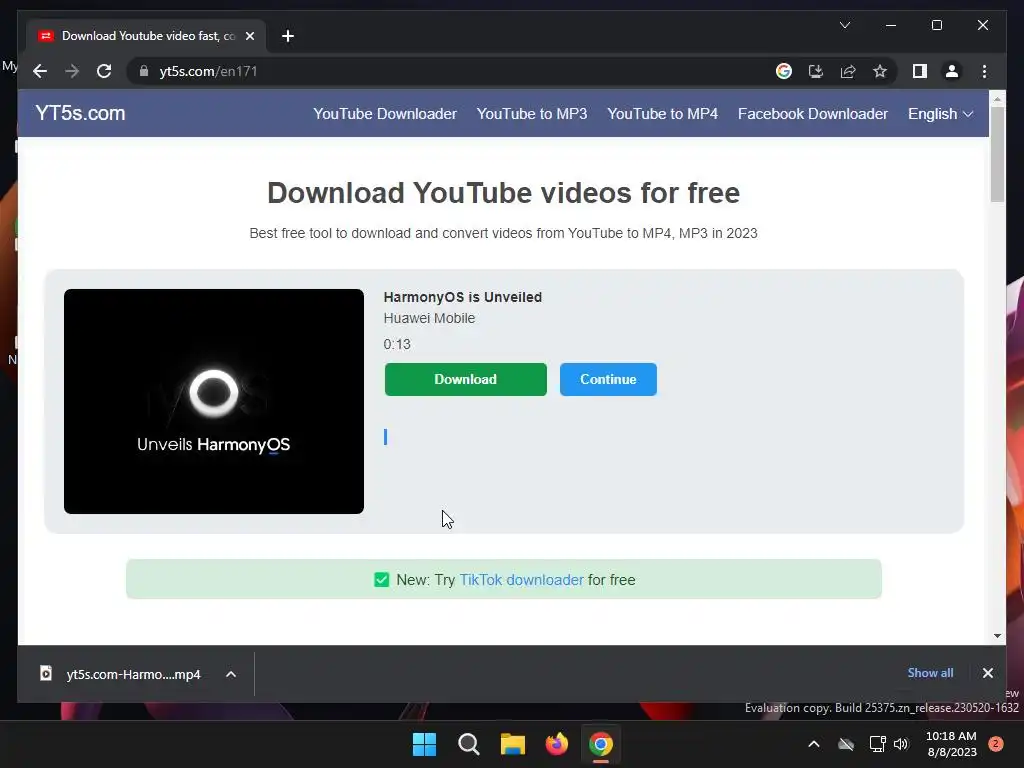The height and width of the screenshot is (768, 1024).
Task: Click the address bar URL yt5s.com/en171
Action: pyautogui.click(x=208, y=71)
